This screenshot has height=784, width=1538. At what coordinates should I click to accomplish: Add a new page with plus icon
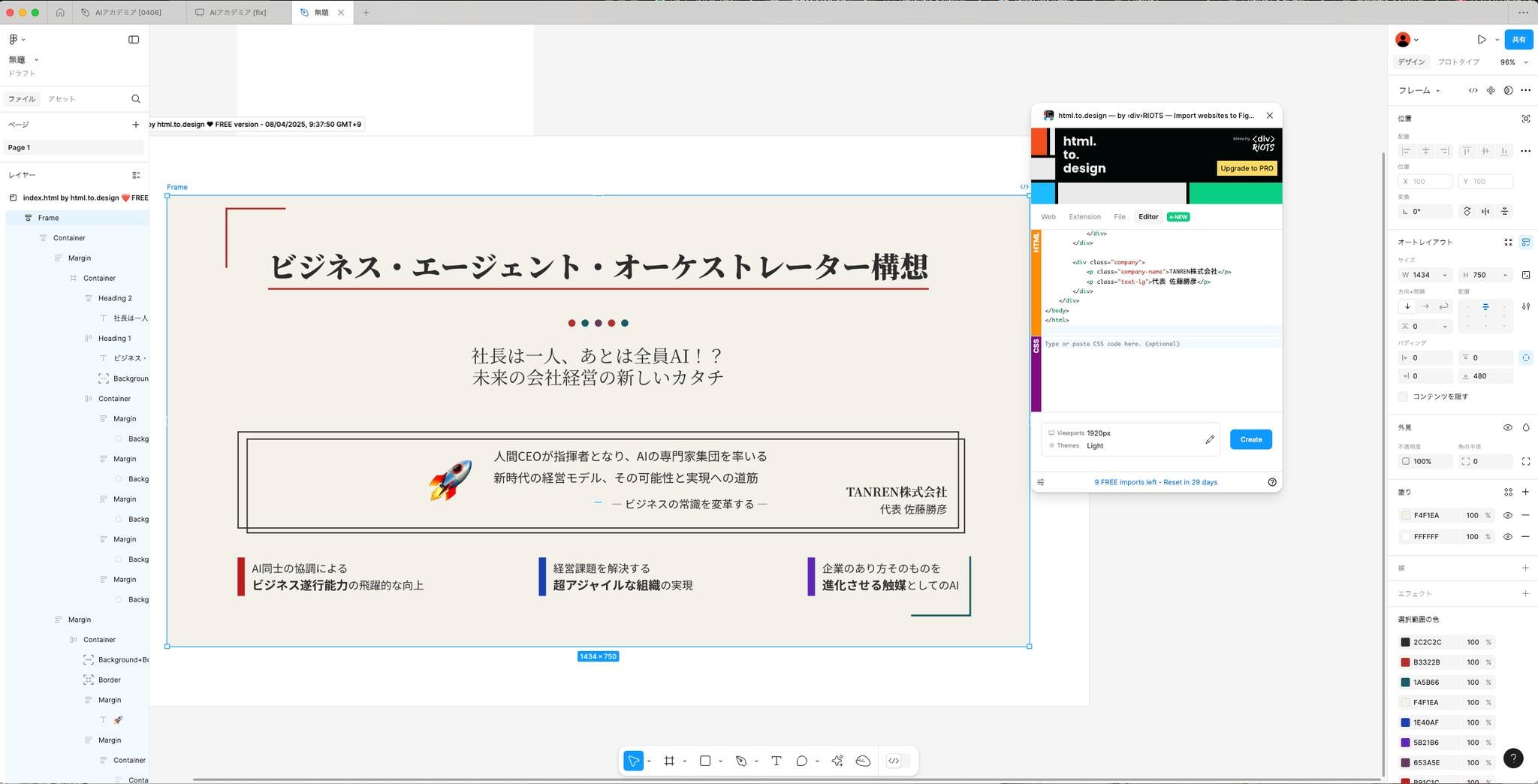point(136,125)
